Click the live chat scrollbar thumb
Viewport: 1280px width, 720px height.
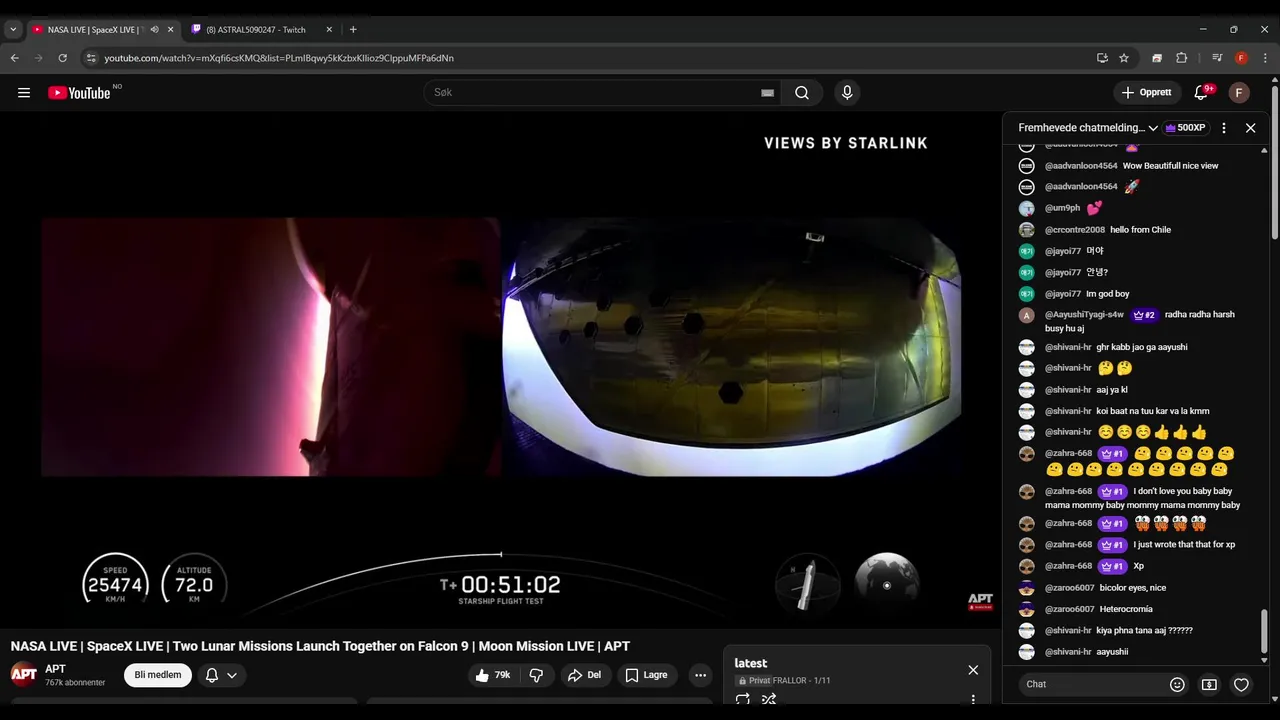click(x=1264, y=630)
